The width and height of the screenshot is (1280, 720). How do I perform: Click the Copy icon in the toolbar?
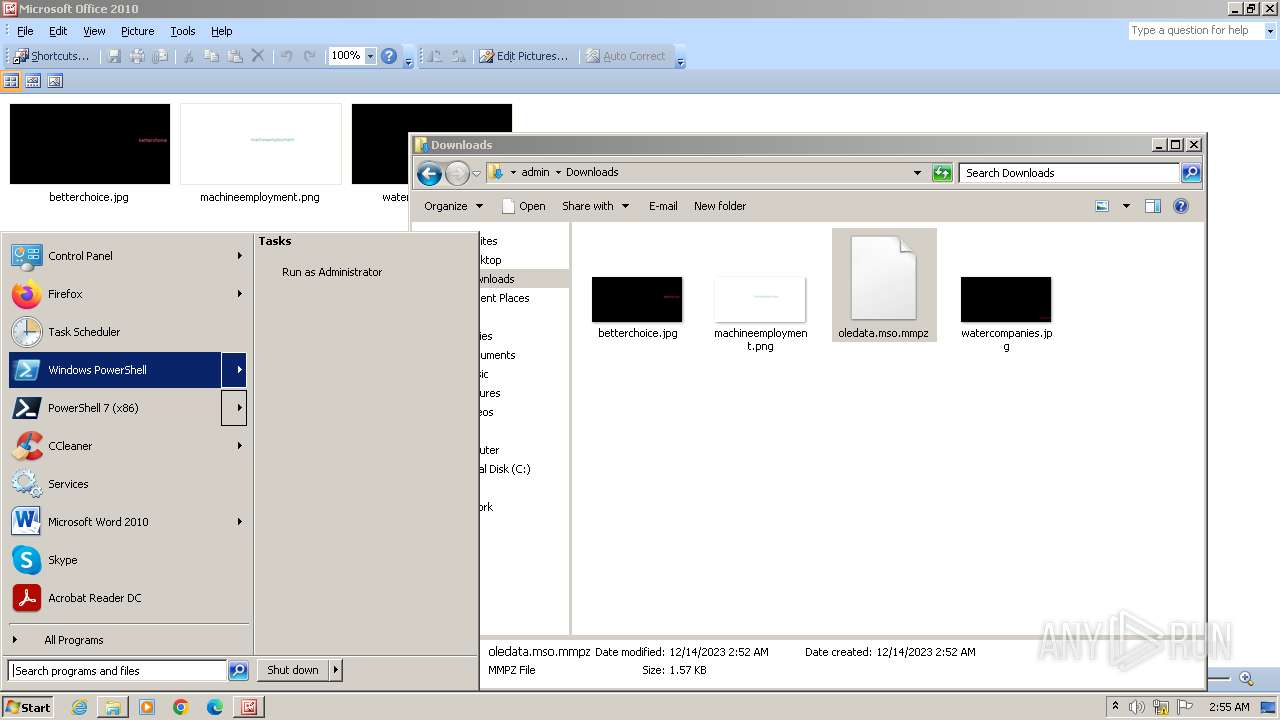[212, 56]
